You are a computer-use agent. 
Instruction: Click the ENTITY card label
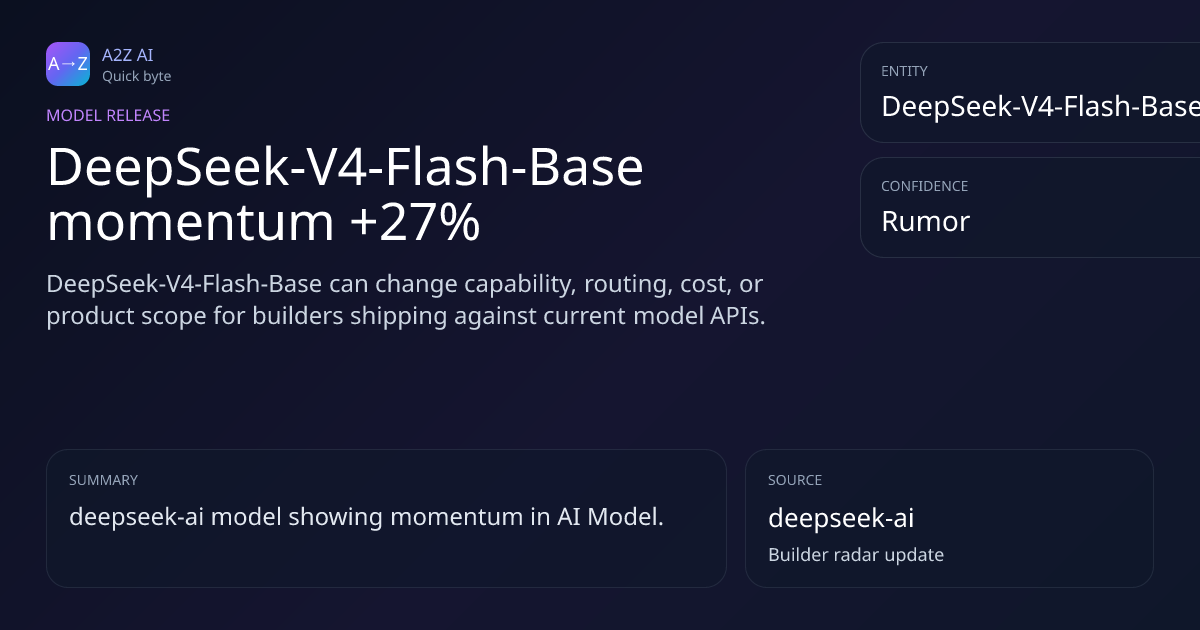(x=904, y=71)
